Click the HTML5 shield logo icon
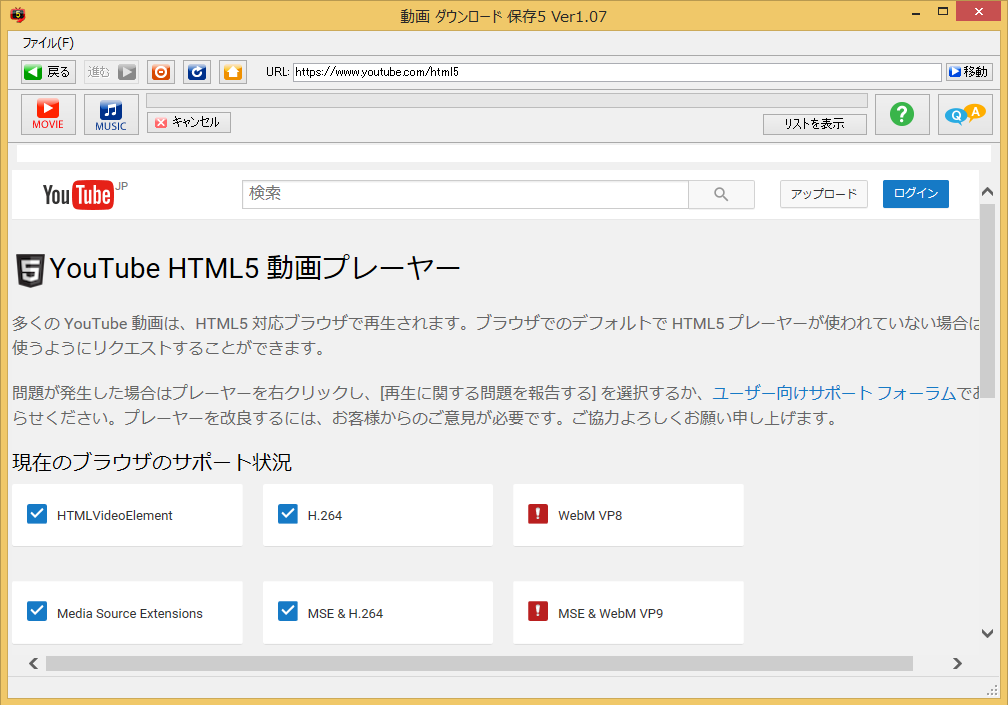Screen dimensions: 1008x705 coord(30,270)
